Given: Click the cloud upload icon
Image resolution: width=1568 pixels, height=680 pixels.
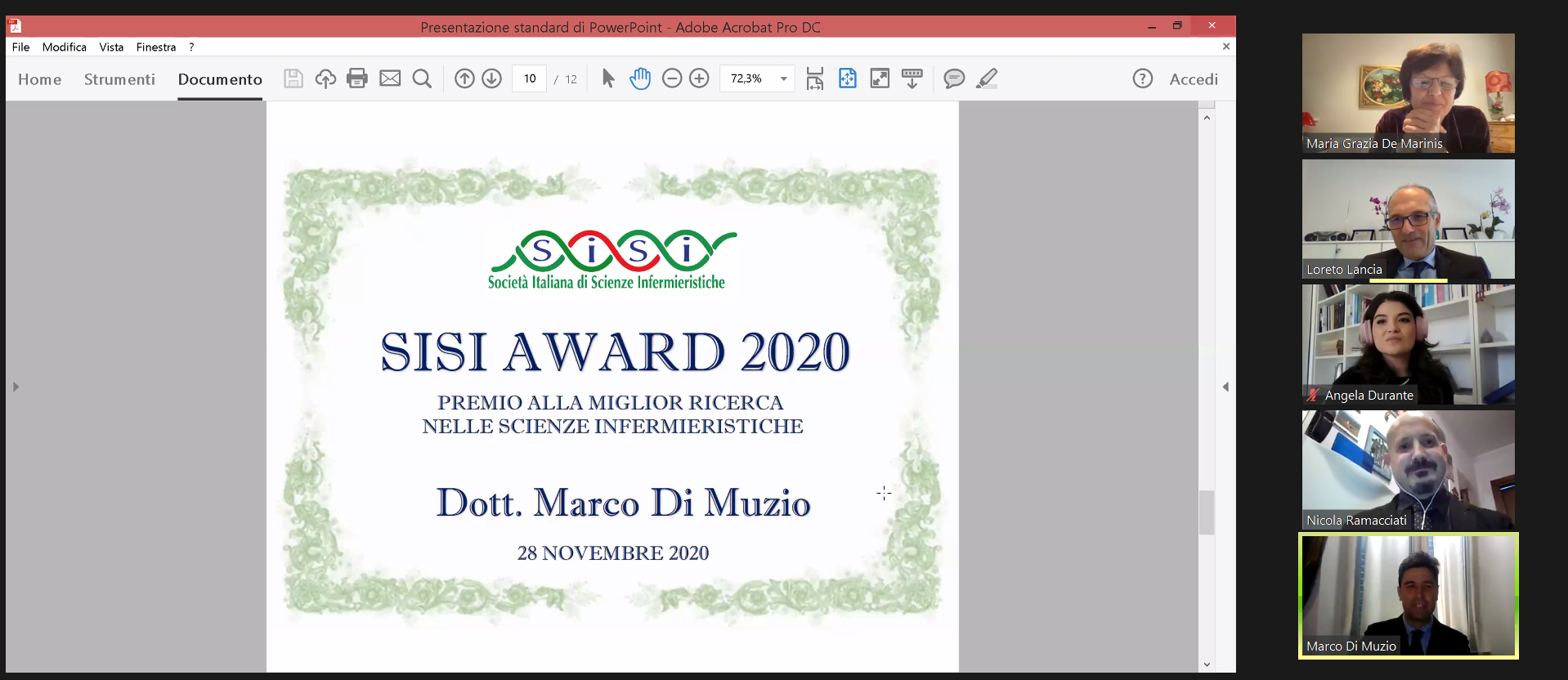Looking at the screenshot, I should [325, 78].
